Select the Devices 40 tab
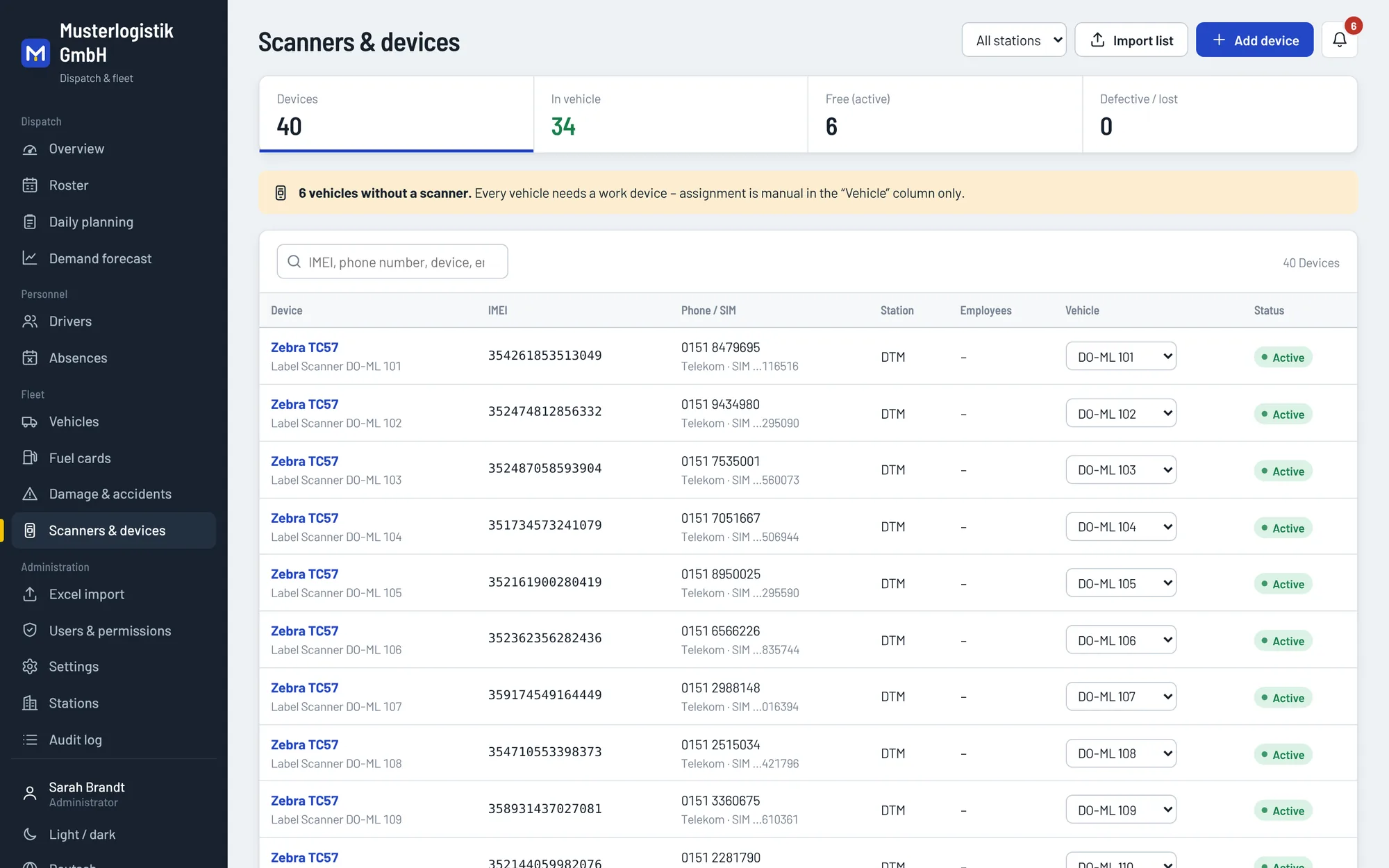 click(x=397, y=115)
